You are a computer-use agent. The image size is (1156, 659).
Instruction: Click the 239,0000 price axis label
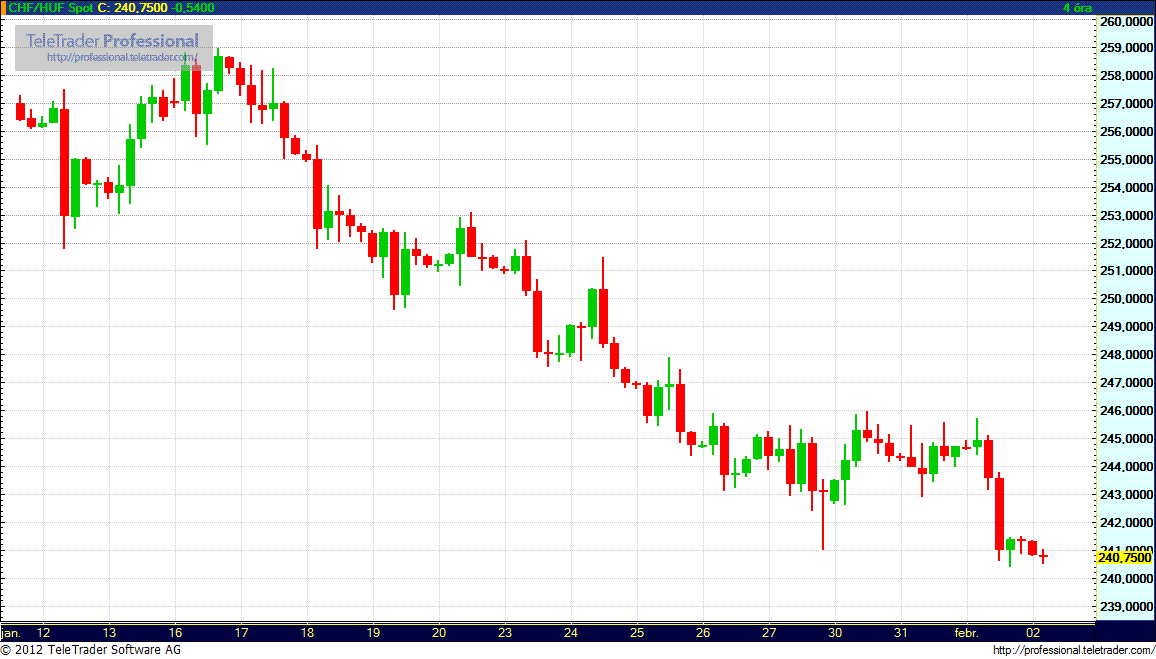(x=1127, y=607)
